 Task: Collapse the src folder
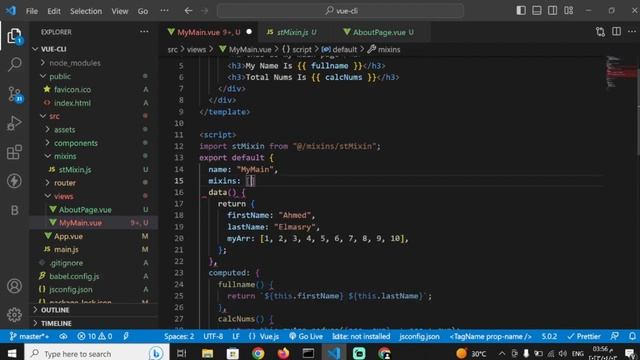tap(54, 116)
